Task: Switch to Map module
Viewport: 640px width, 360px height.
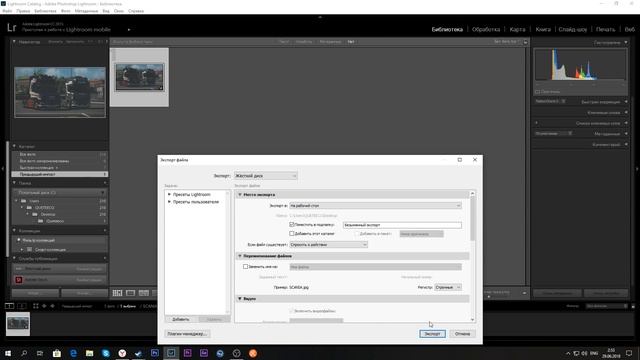Action: pos(517,29)
